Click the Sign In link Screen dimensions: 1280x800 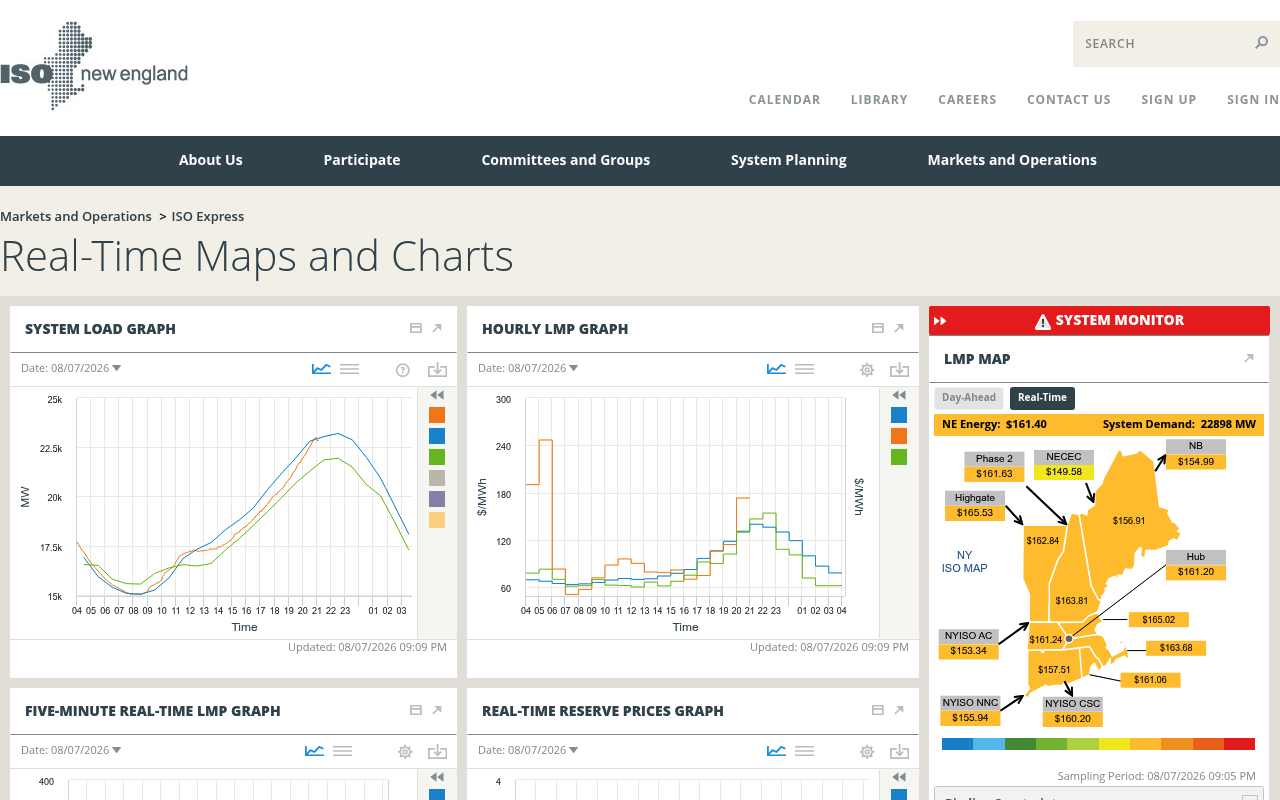click(1253, 100)
